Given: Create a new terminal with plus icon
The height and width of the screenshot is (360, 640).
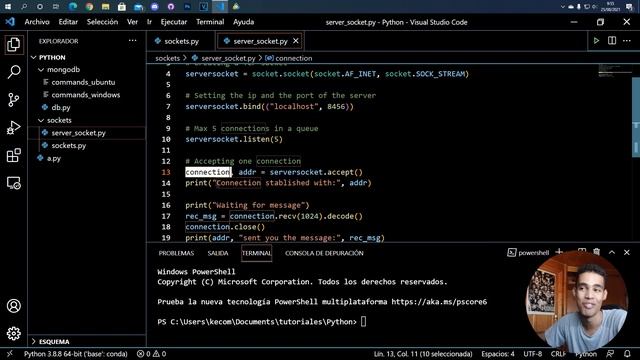Looking at the screenshot, I should pos(559,252).
